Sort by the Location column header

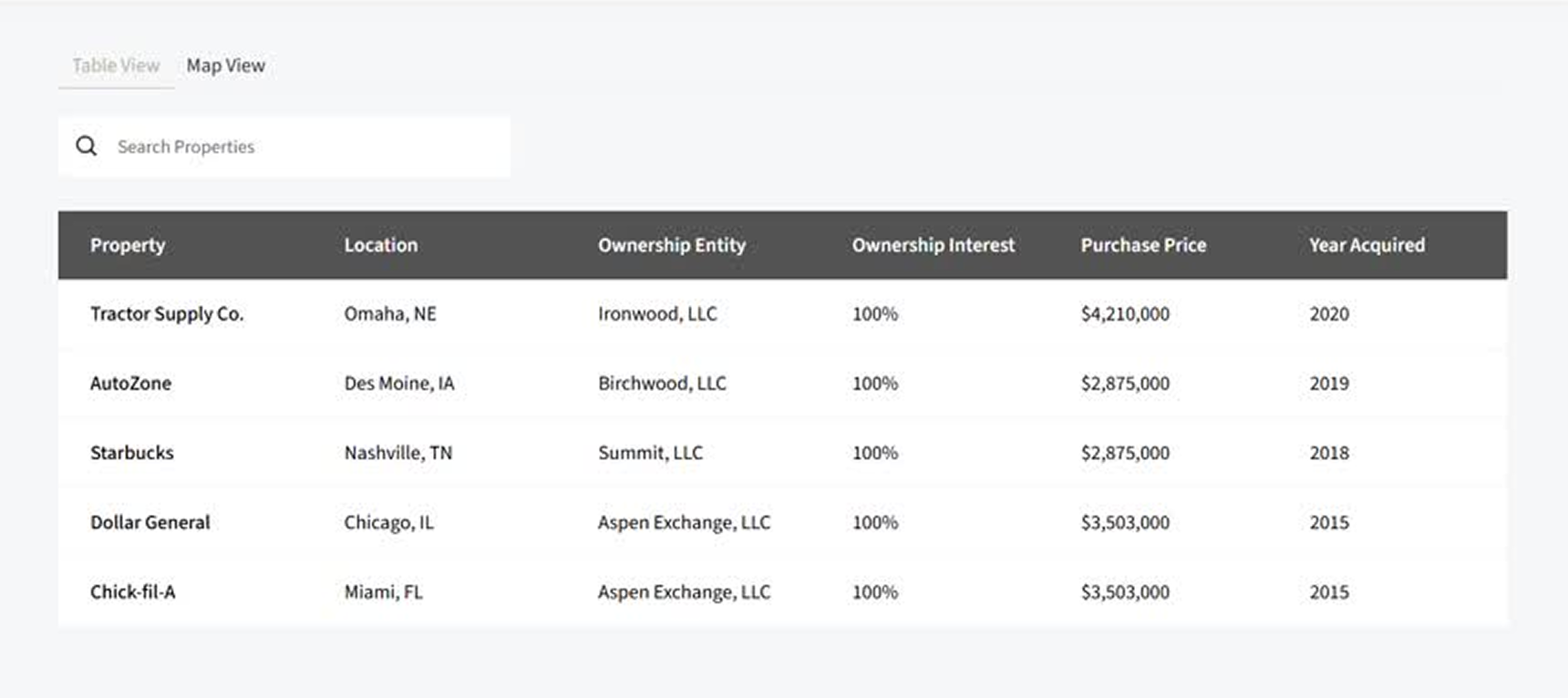tap(381, 245)
